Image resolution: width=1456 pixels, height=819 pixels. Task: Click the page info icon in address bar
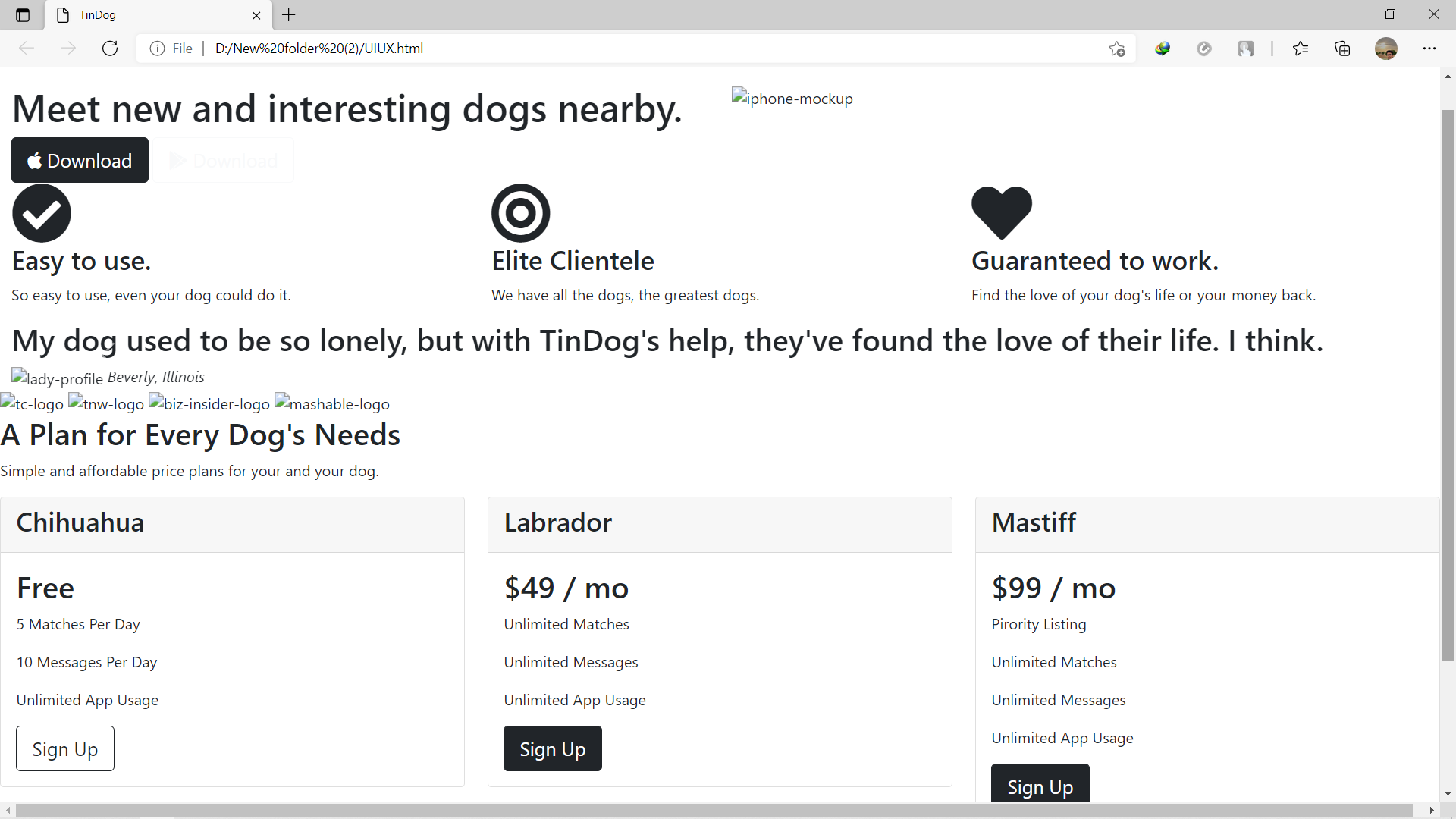(x=157, y=48)
